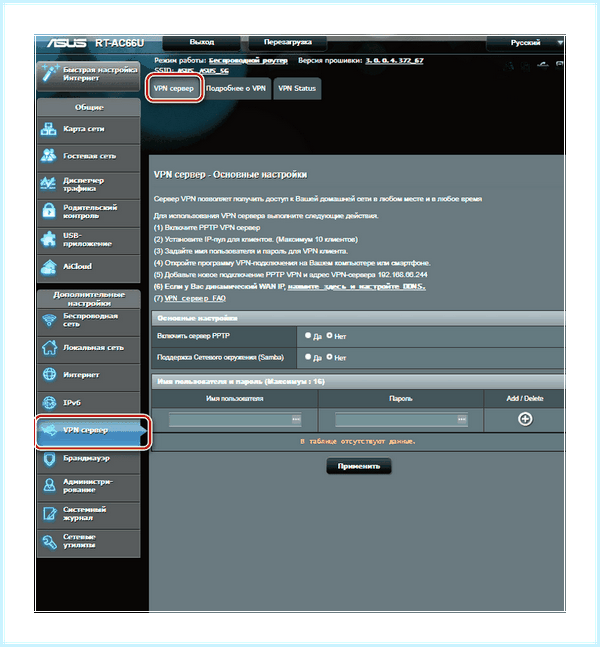600x647 pixels.
Task: Click the Имя пользователя column header
Action: tap(235, 399)
